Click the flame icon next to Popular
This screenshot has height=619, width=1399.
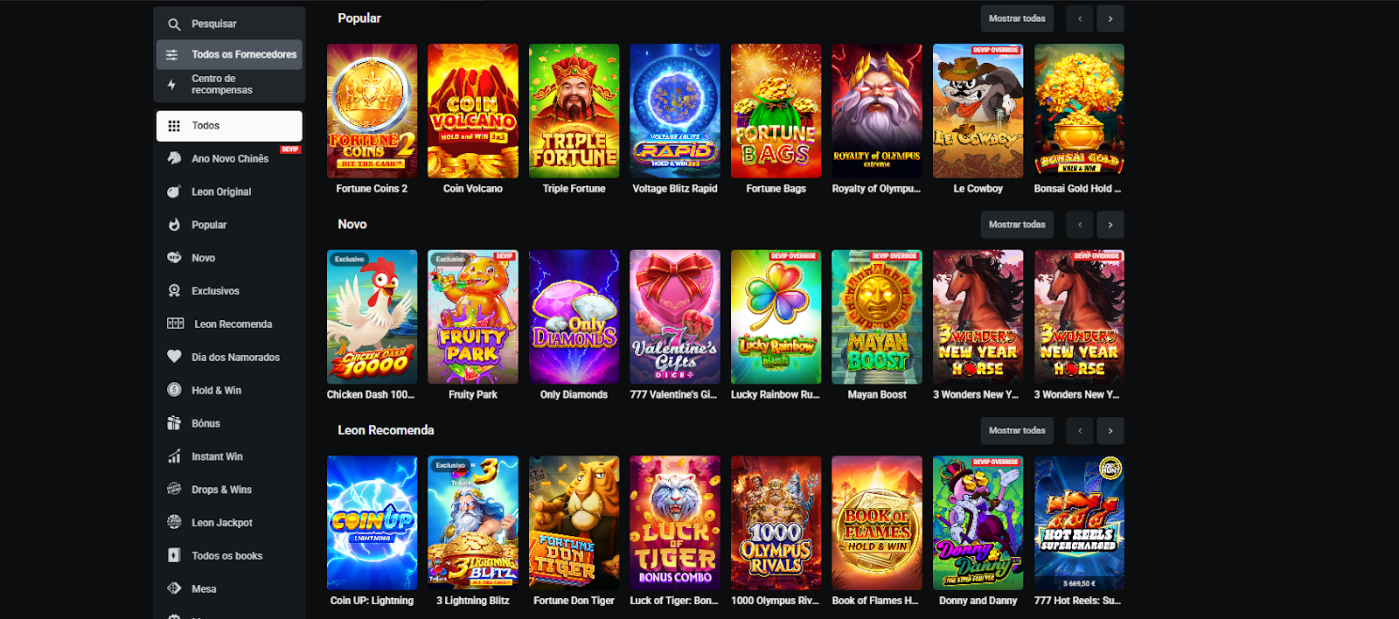point(174,225)
